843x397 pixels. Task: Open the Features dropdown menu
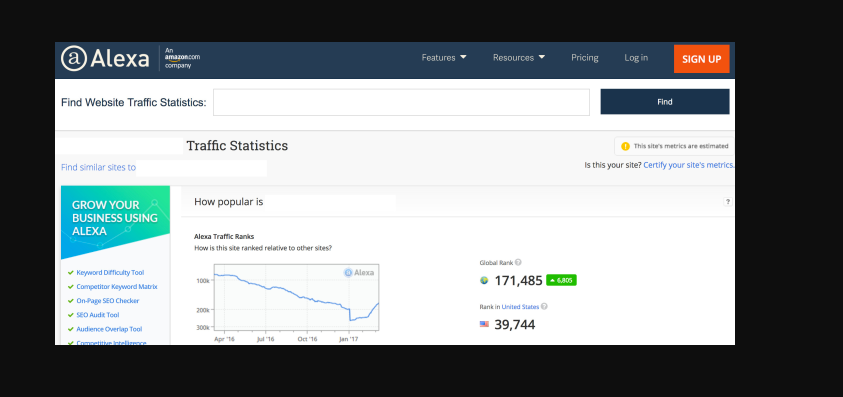point(444,58)
